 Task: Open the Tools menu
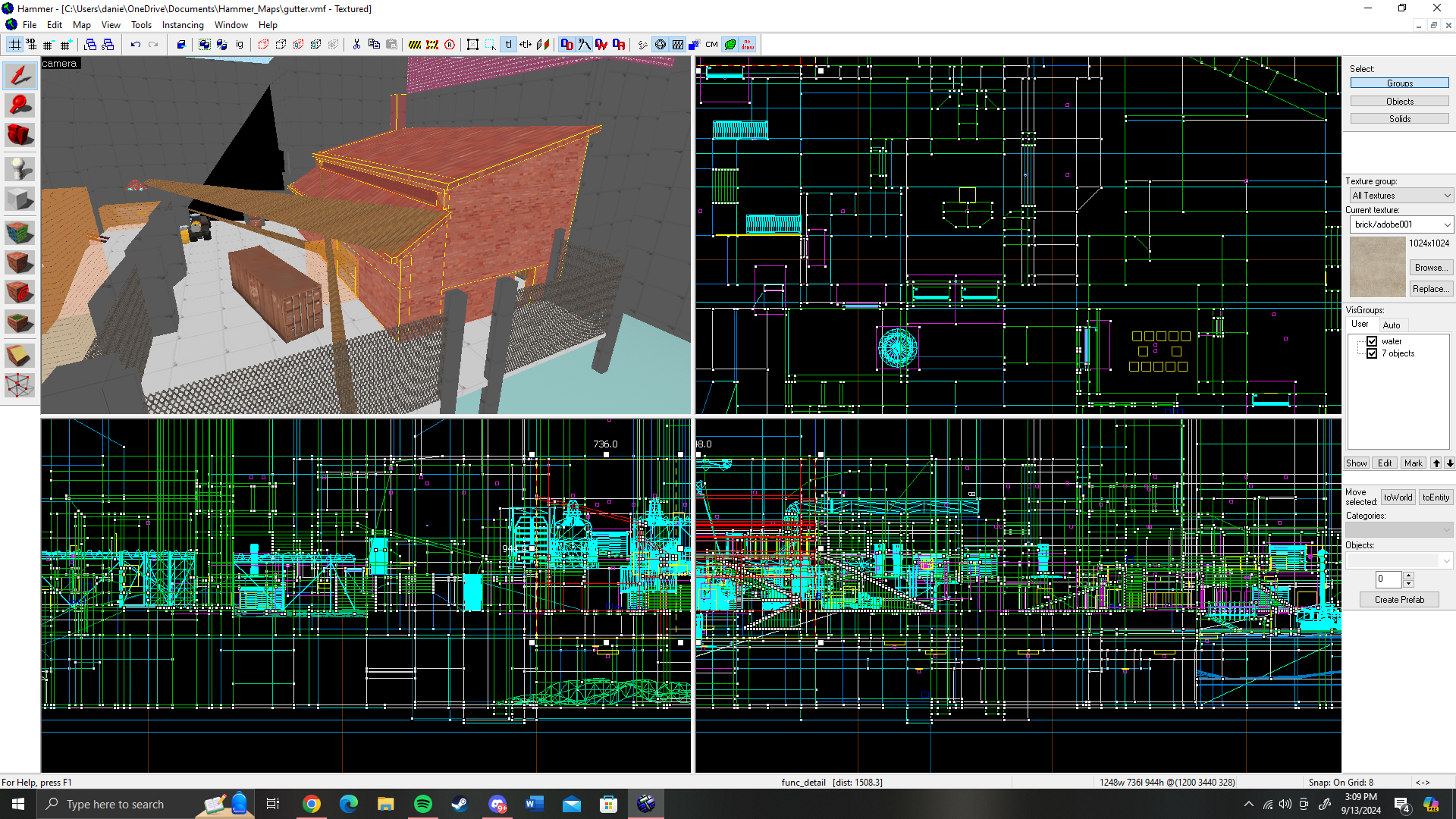click(141, 25)
